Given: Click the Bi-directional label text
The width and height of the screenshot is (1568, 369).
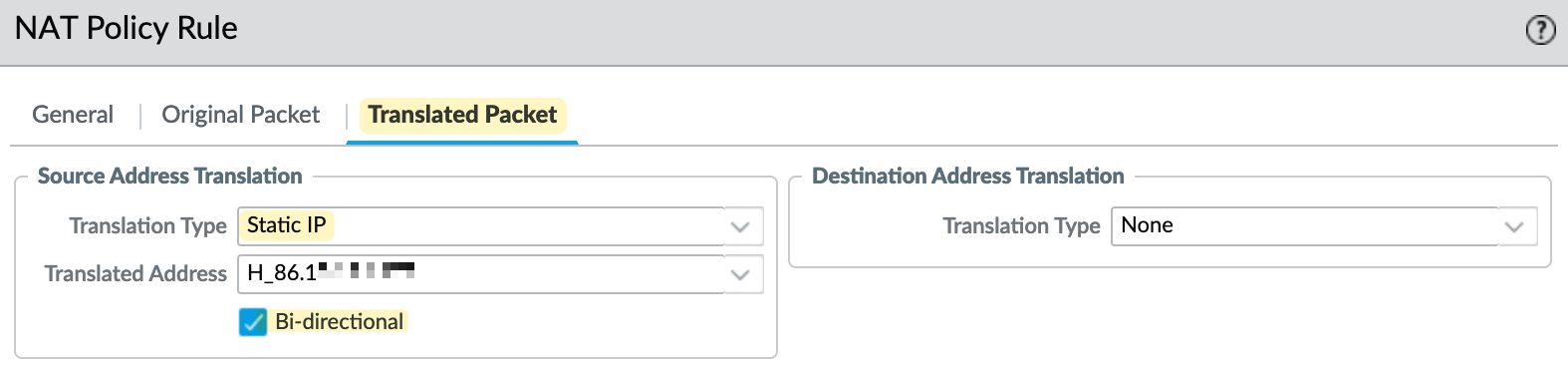Looking at the screenshot, I should (x=340, y=322).
